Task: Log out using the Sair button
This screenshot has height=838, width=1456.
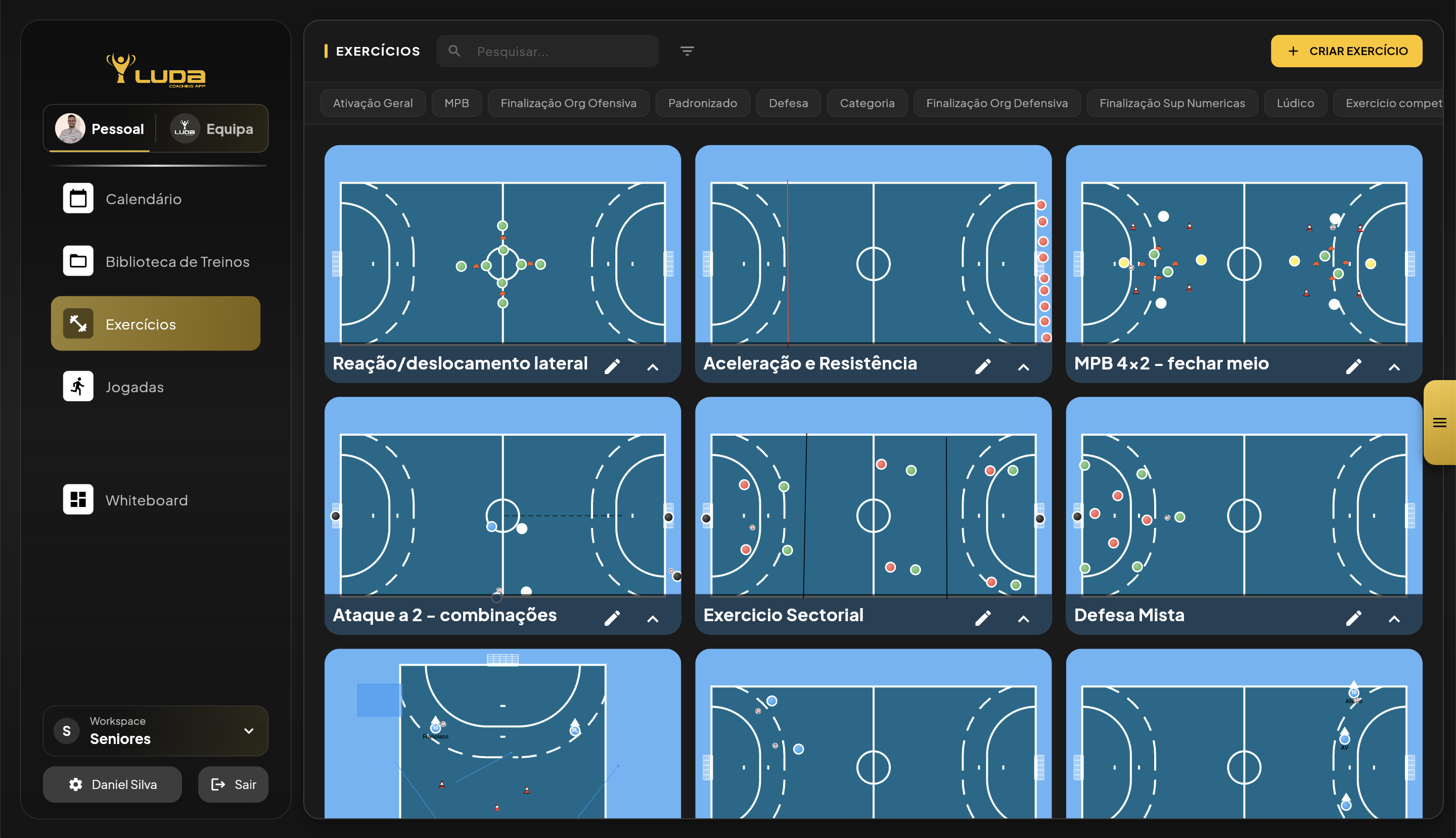Action: tap(233, 784)
